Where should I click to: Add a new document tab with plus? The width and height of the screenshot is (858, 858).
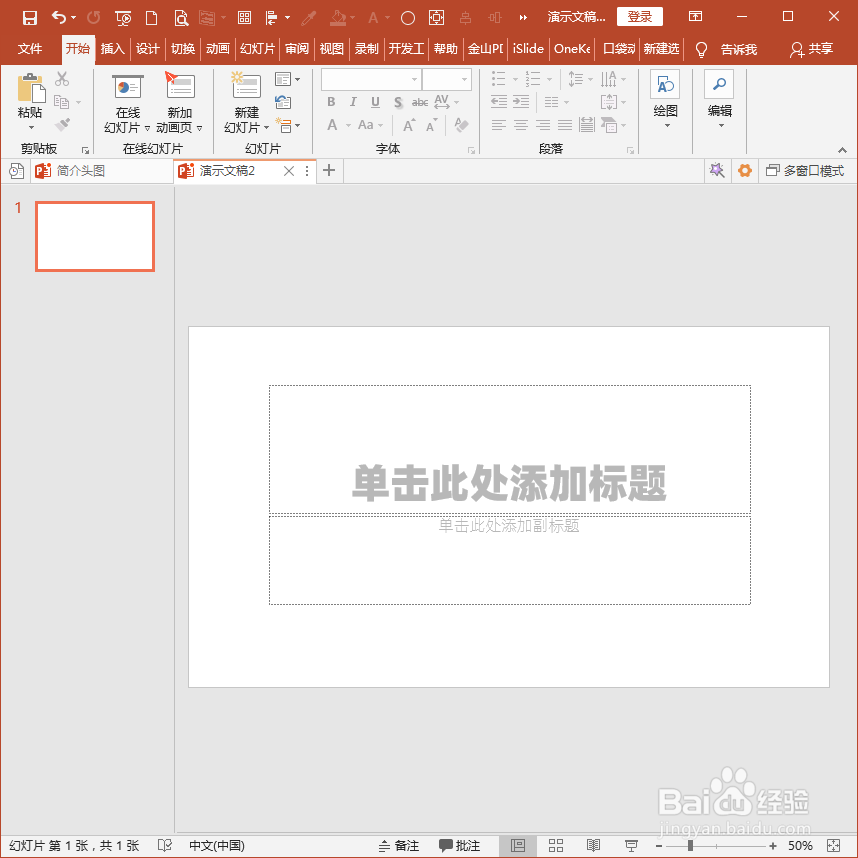[x=329, y=170]
